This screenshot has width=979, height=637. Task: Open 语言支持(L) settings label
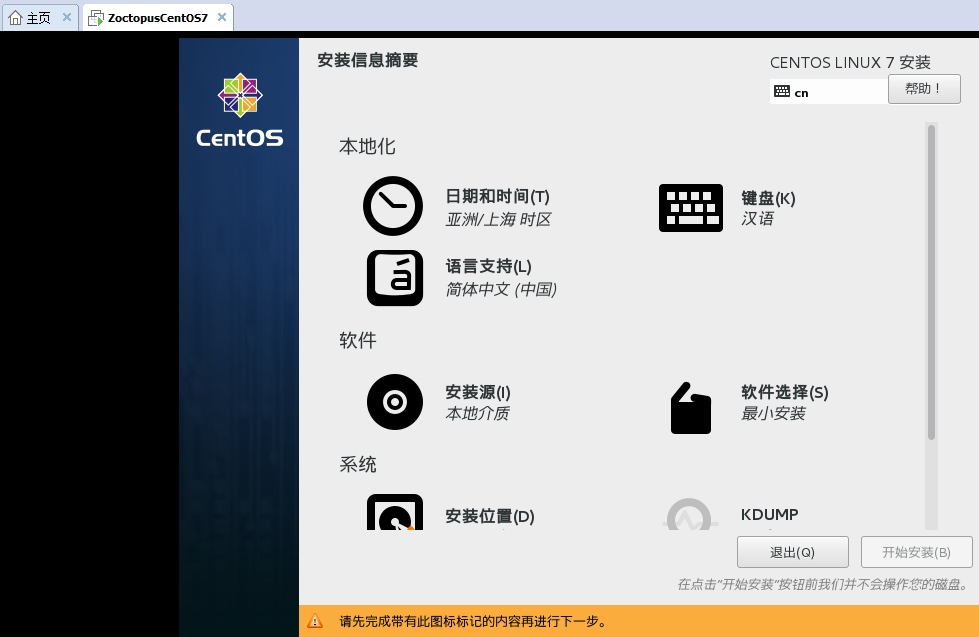(488, 267)
